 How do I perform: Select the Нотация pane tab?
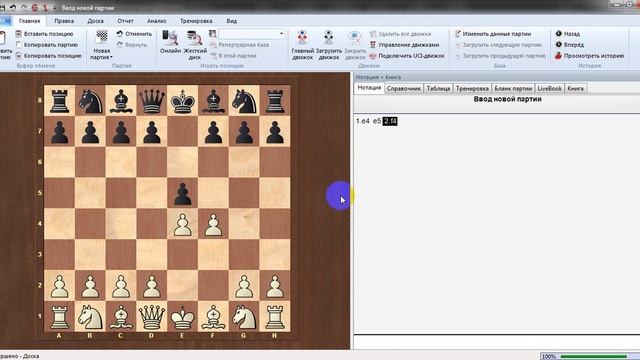point(369,88)
